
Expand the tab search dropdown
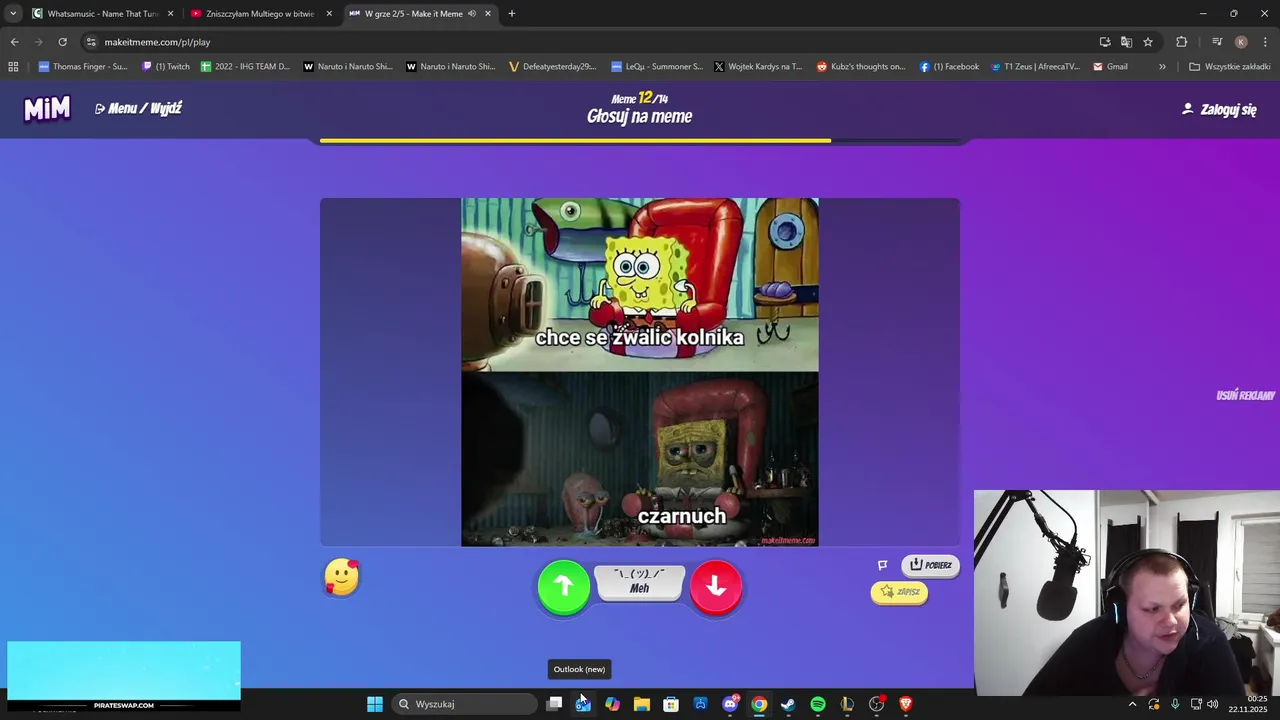click(x=12, y=14)
